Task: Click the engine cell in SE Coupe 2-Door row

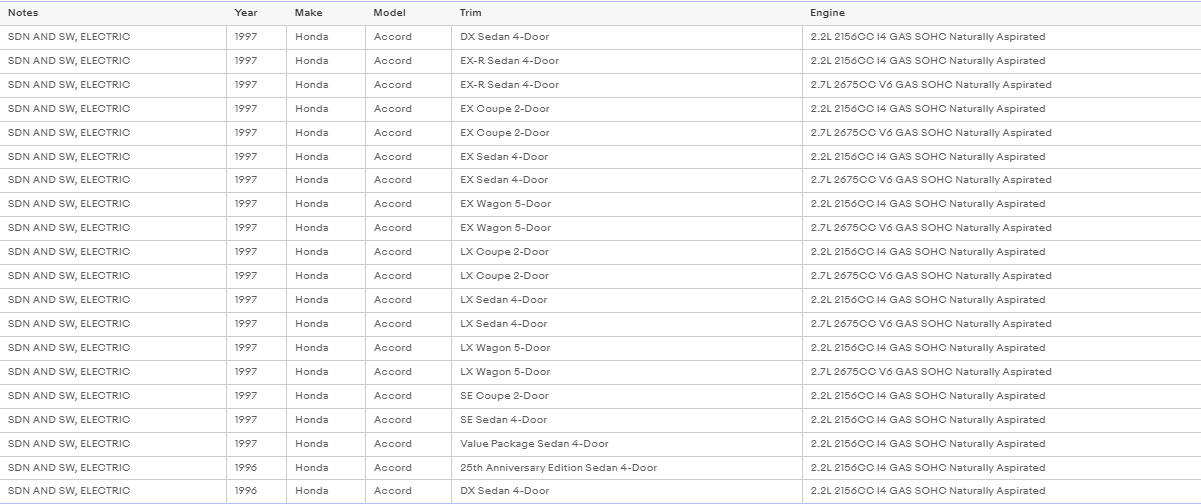Action: (1001, 396)
